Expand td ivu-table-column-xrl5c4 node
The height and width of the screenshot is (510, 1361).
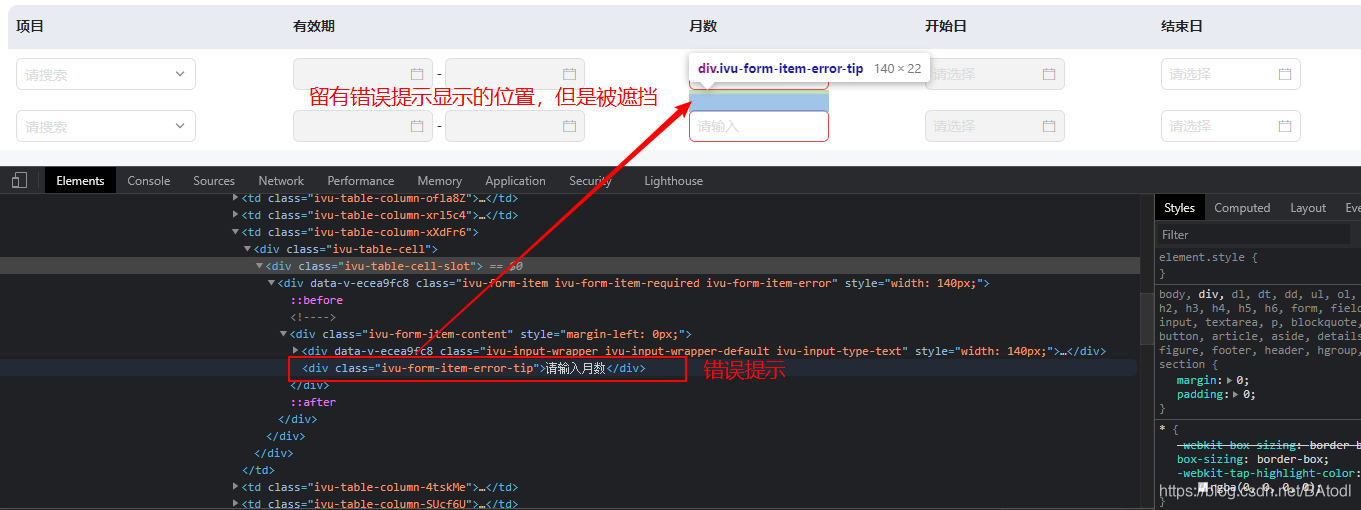236,215
